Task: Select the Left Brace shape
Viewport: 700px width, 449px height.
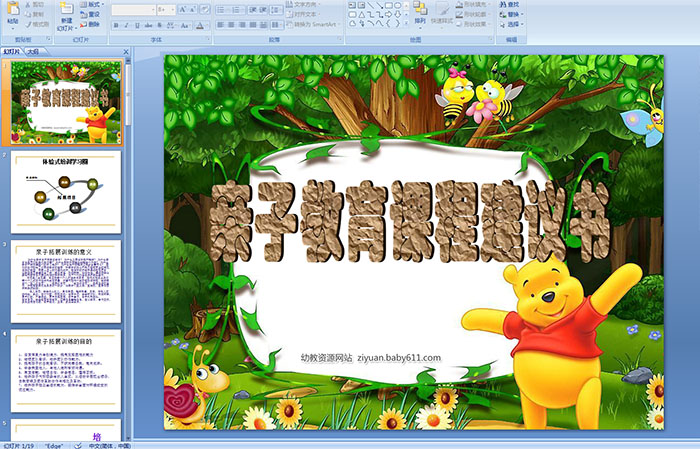Action: (388, 24)
